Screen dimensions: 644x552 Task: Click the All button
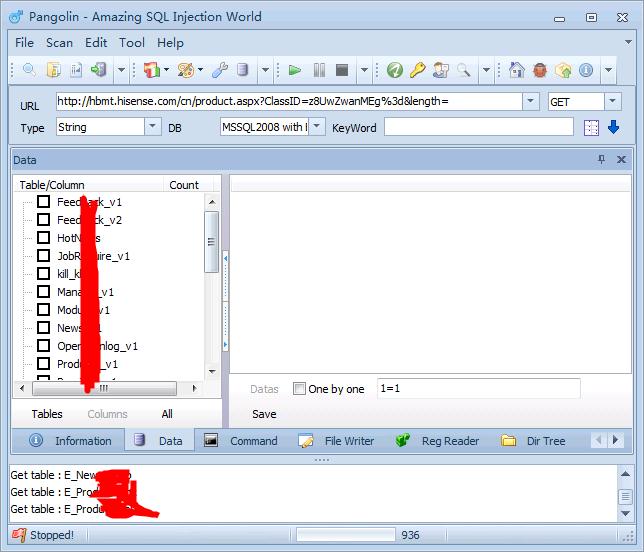pos(167,414)
